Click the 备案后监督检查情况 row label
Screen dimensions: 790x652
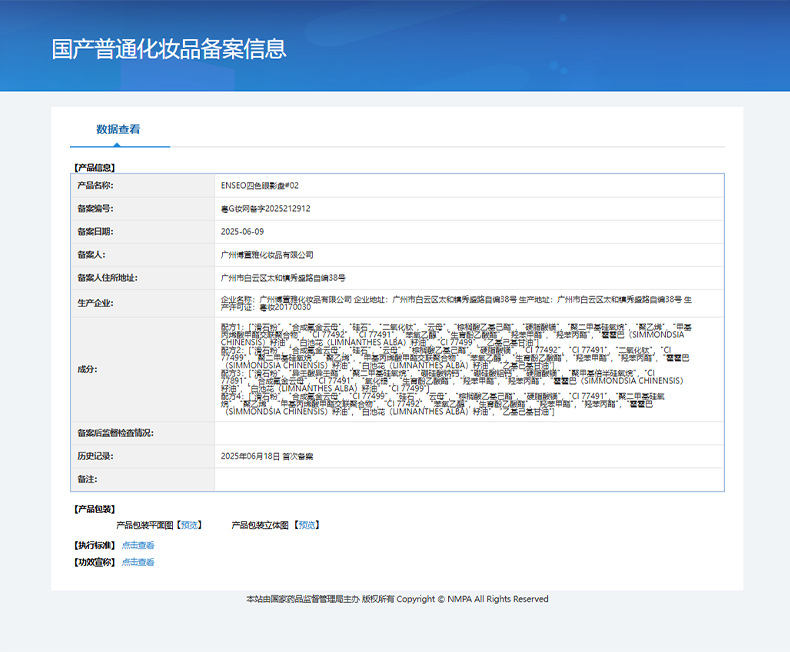coord(115,433)
